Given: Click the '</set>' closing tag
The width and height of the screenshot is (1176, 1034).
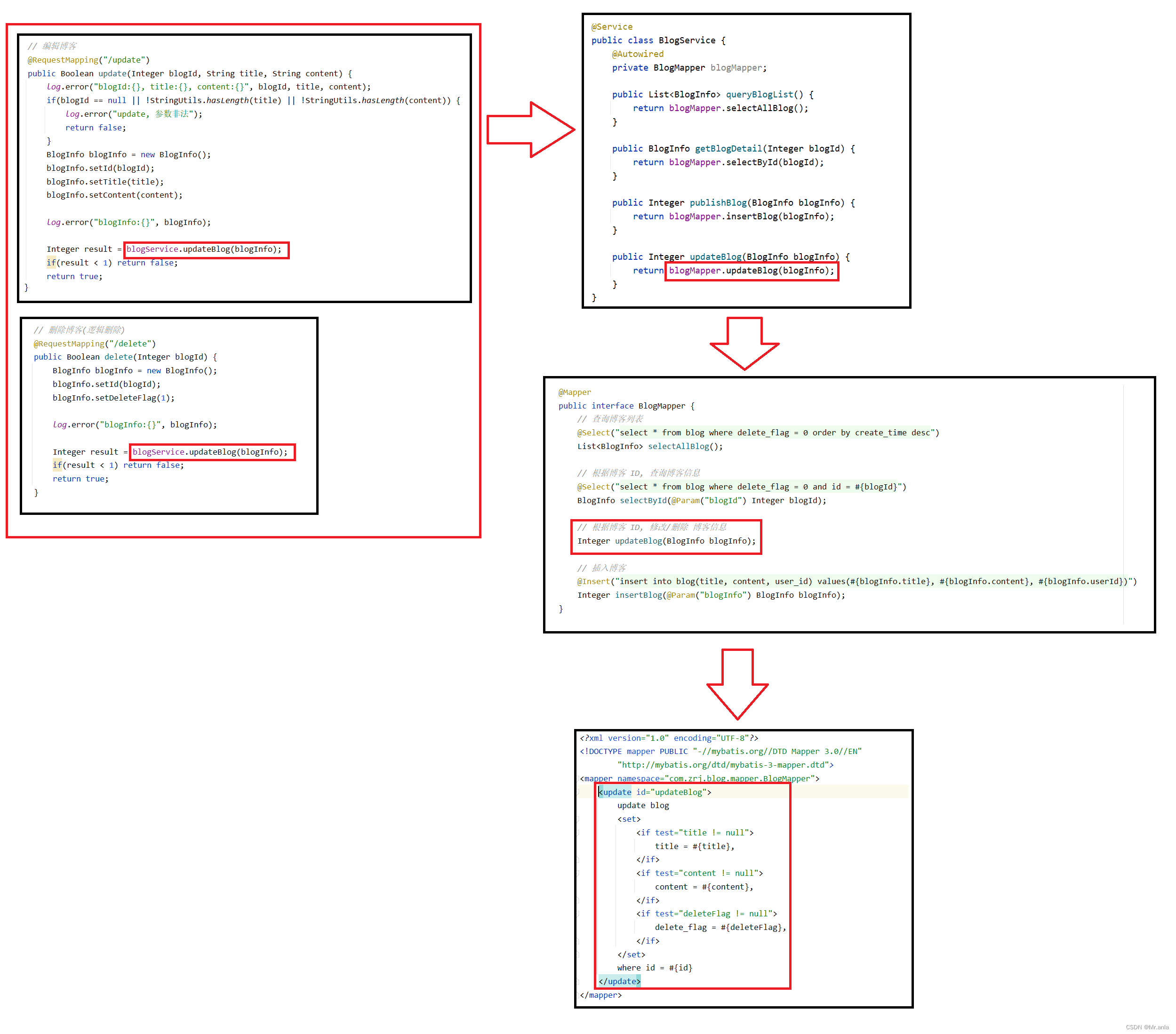Looking at the screenshot, I should (631, 954).
